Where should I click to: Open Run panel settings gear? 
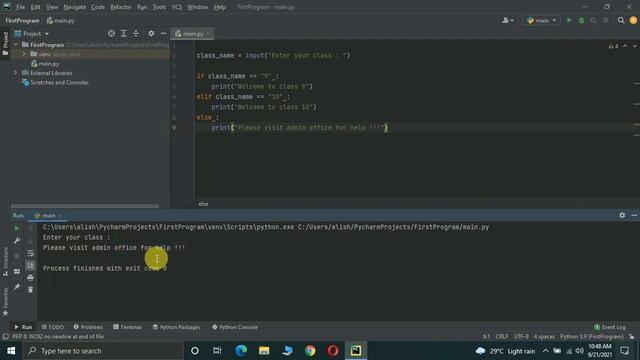tap(622, 215)
